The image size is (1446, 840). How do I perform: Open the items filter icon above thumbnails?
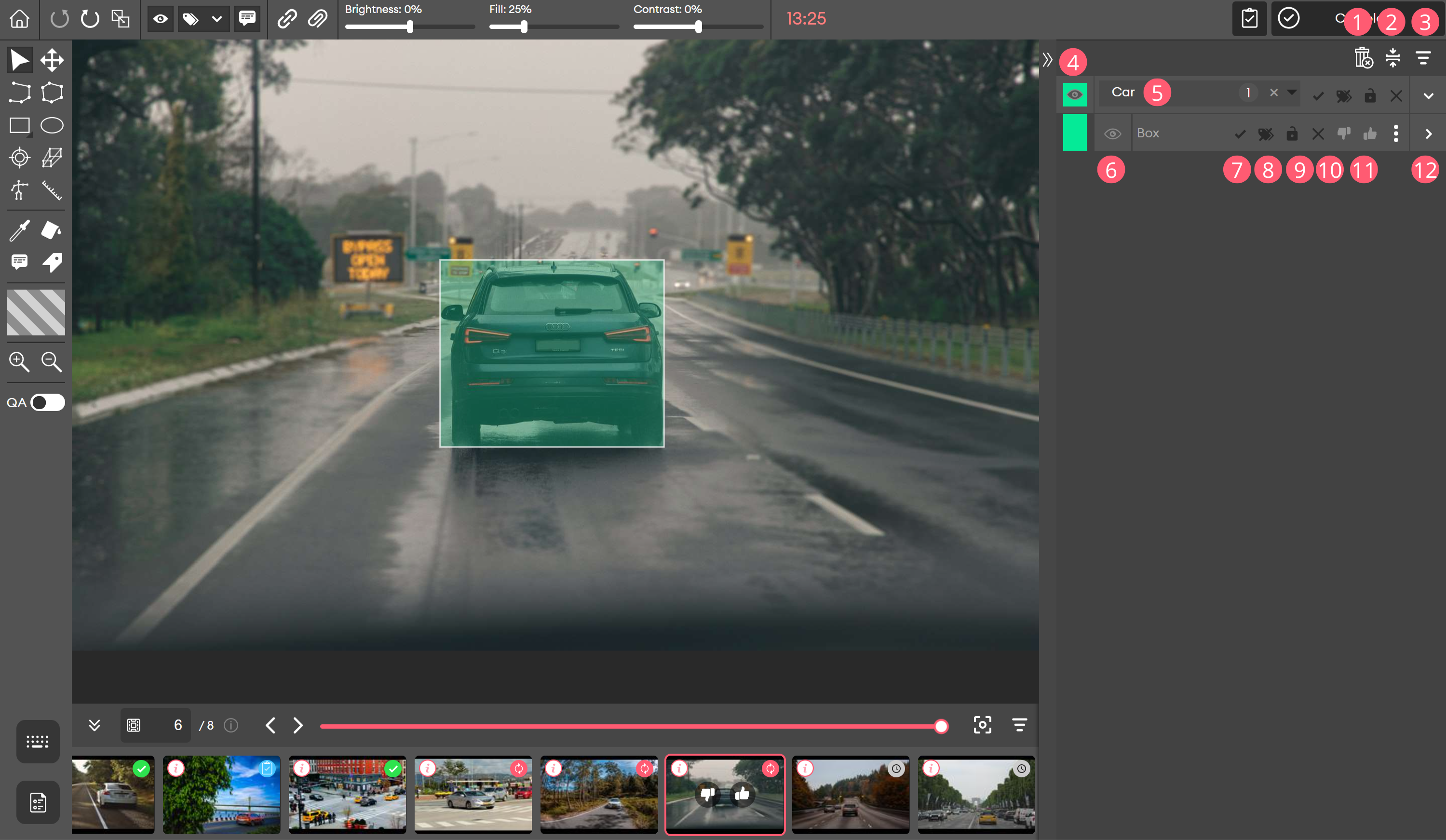(x=1019, y=725)
